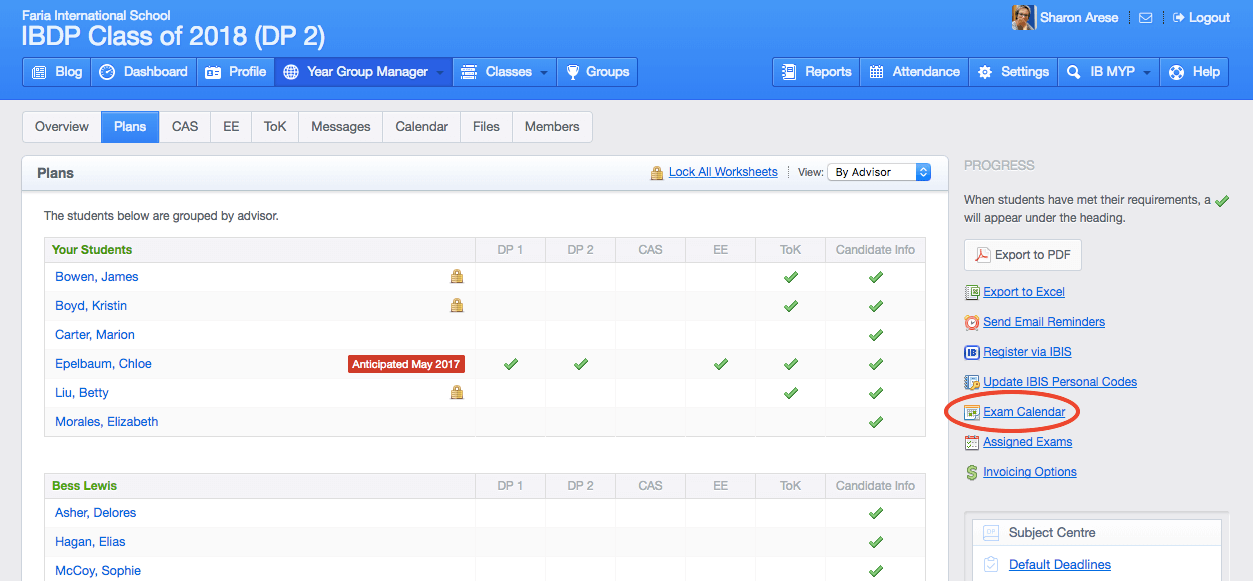This screenshot has width=1253, height=581.
Task: Click Update IBIS Personal Codes link
Action: 1060,382
